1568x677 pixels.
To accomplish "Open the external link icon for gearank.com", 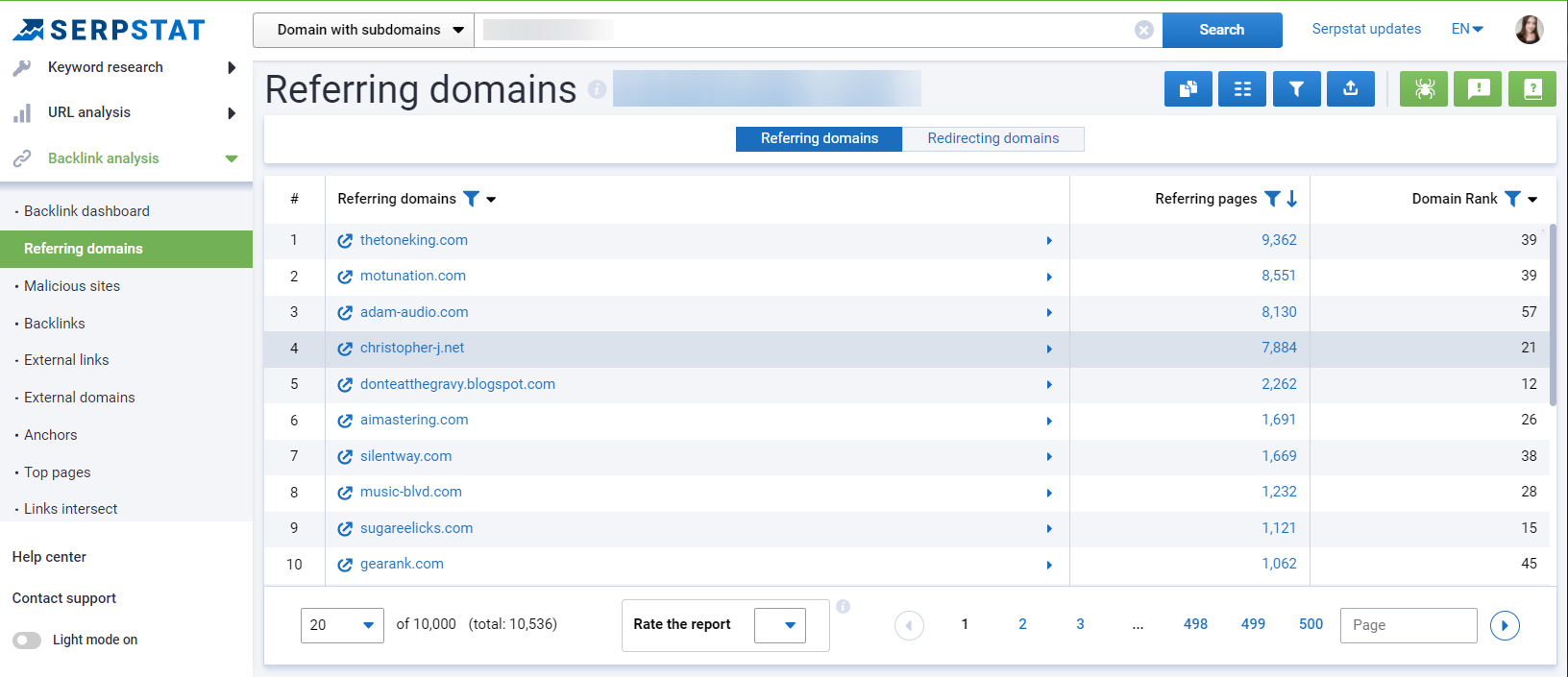I will tap(345, 565).
